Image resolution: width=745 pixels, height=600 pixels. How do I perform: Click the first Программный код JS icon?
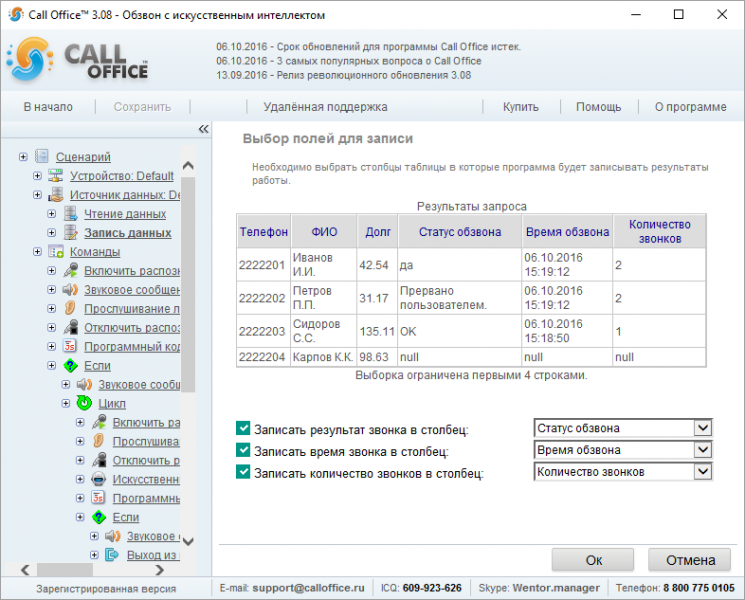[70, 346]
